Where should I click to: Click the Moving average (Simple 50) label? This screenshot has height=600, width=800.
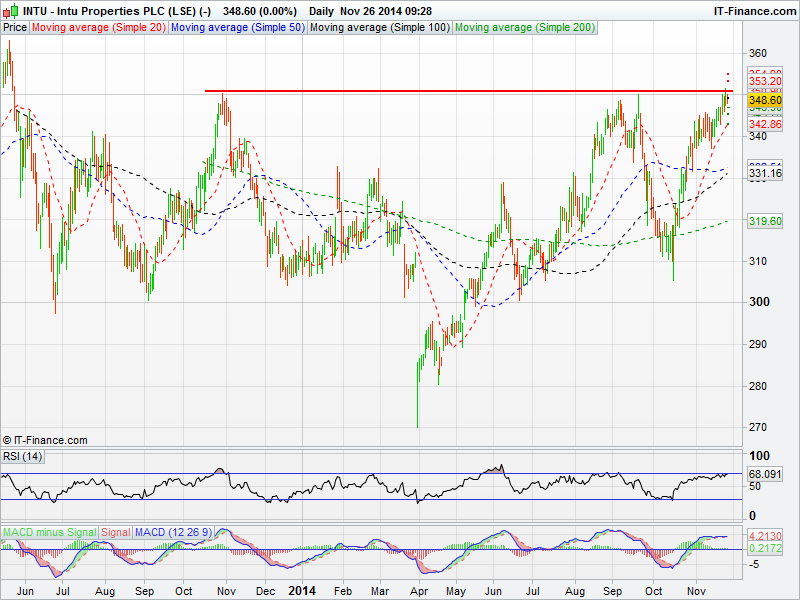pos(237,27)
